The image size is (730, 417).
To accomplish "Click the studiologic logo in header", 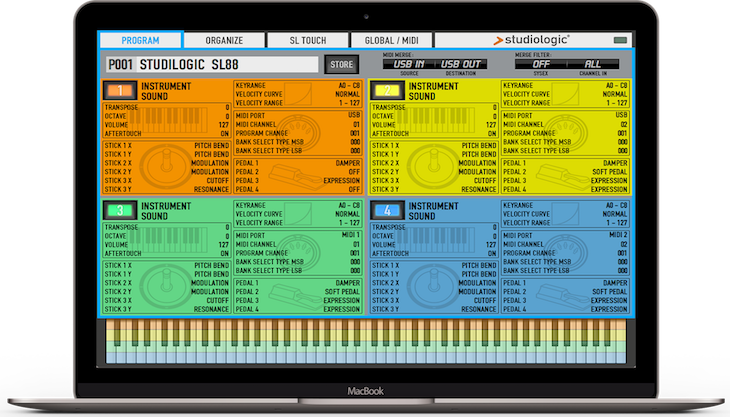I will click(x=530, y=40).
